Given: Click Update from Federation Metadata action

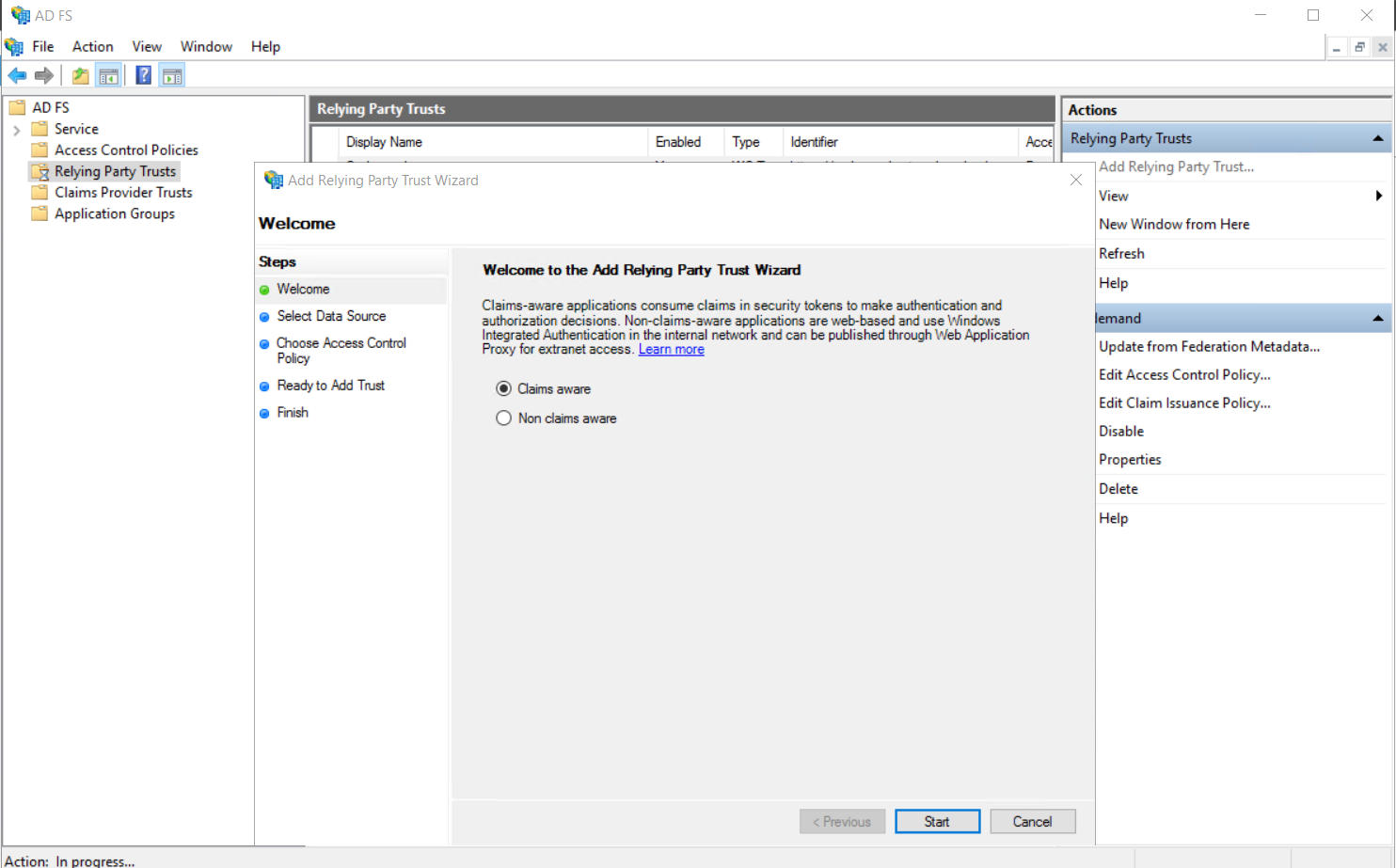Looking at the screenshot, I should point(1209,346).
